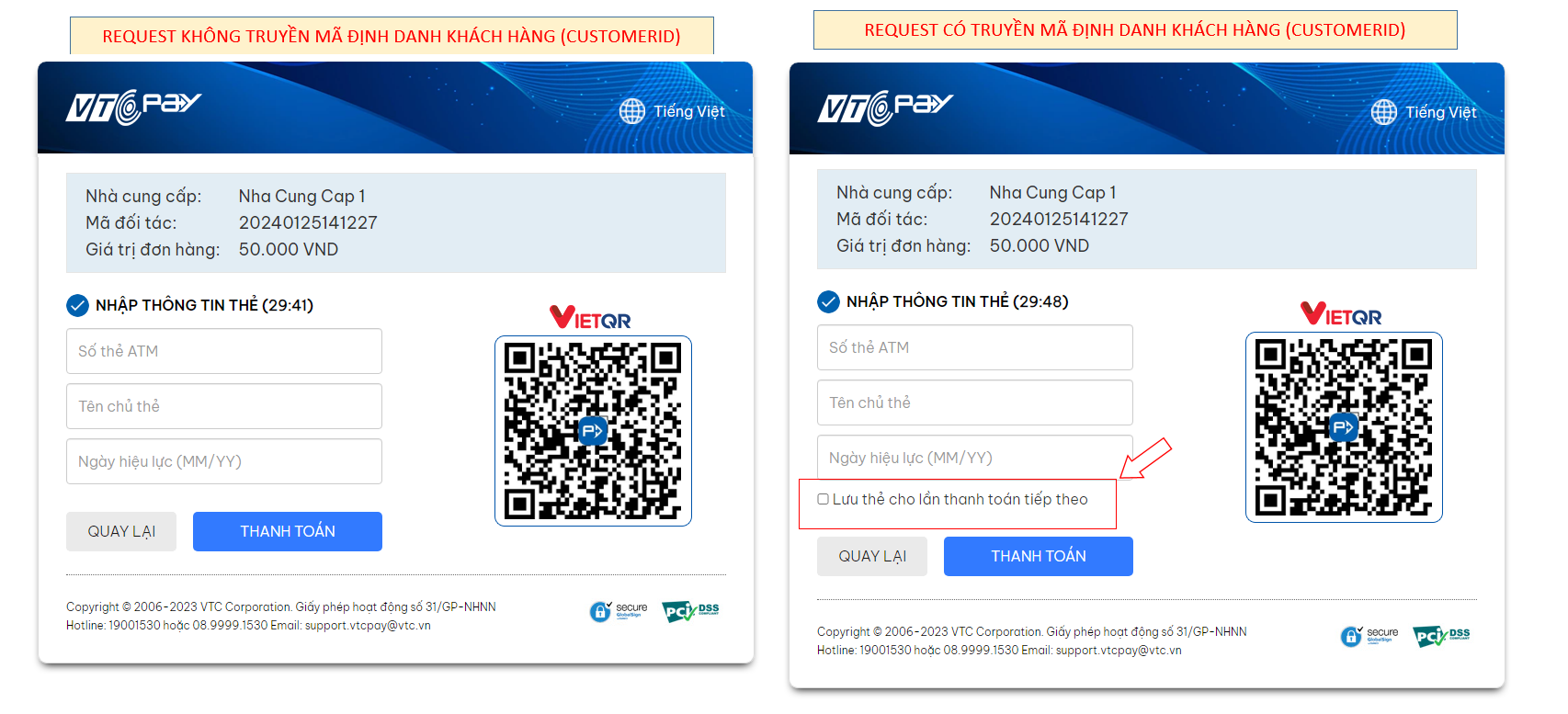Focus the 'Số thẻ ATM' field in left panel

(224, 351)
